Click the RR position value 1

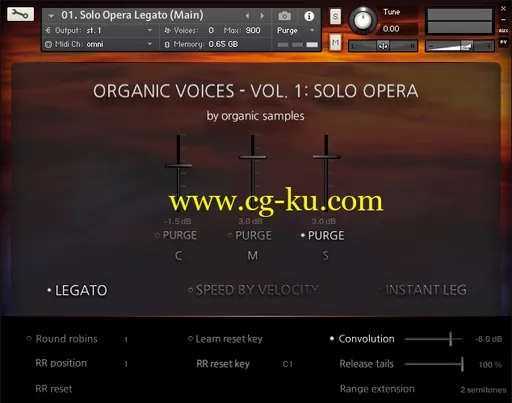pos(126,364)
